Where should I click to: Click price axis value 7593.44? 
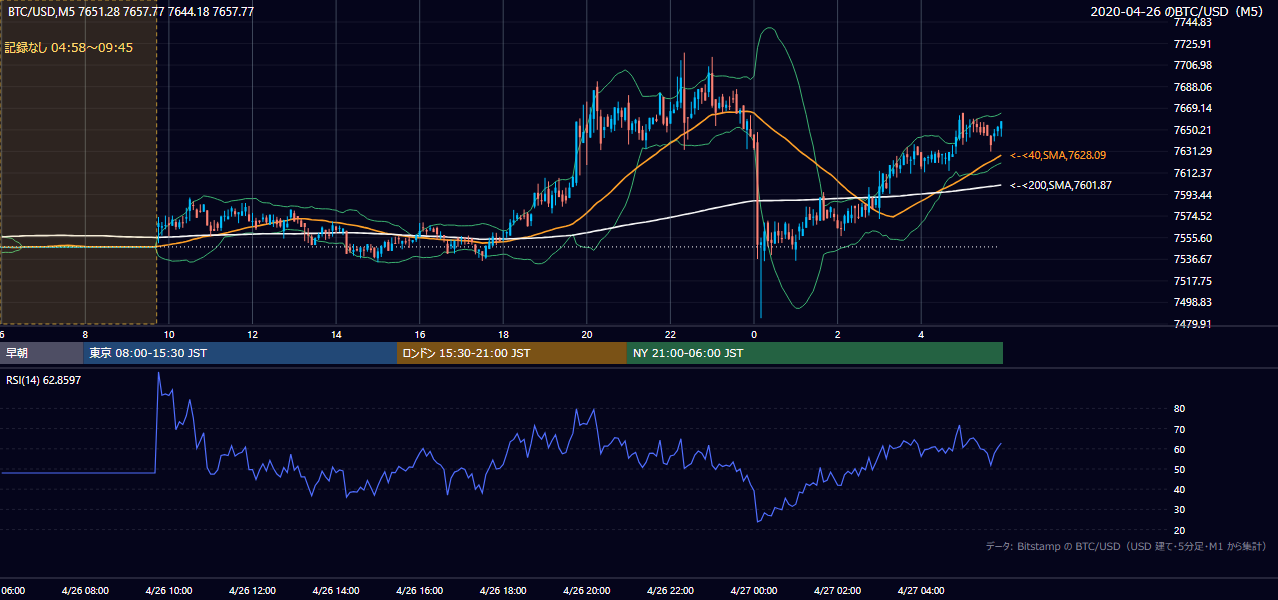tap(1193, 195)
